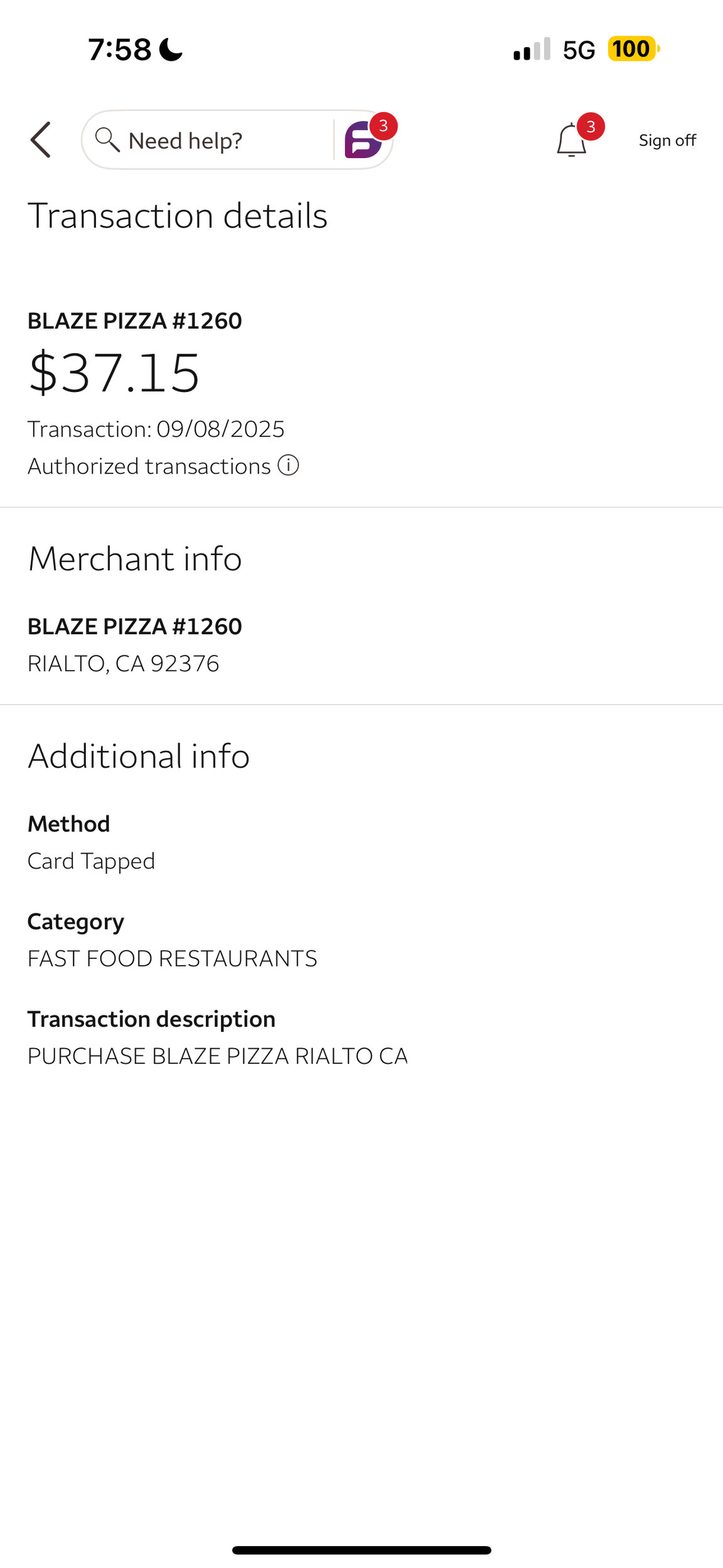Tap the Authorized transactions label
The width and height of the screenshot is (723, 1568).
pos(149,466)
